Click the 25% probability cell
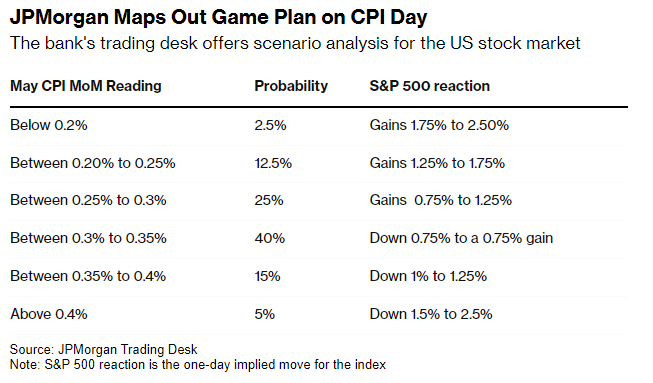The height and width of the screenshot is (383, 653). (269, 200)
